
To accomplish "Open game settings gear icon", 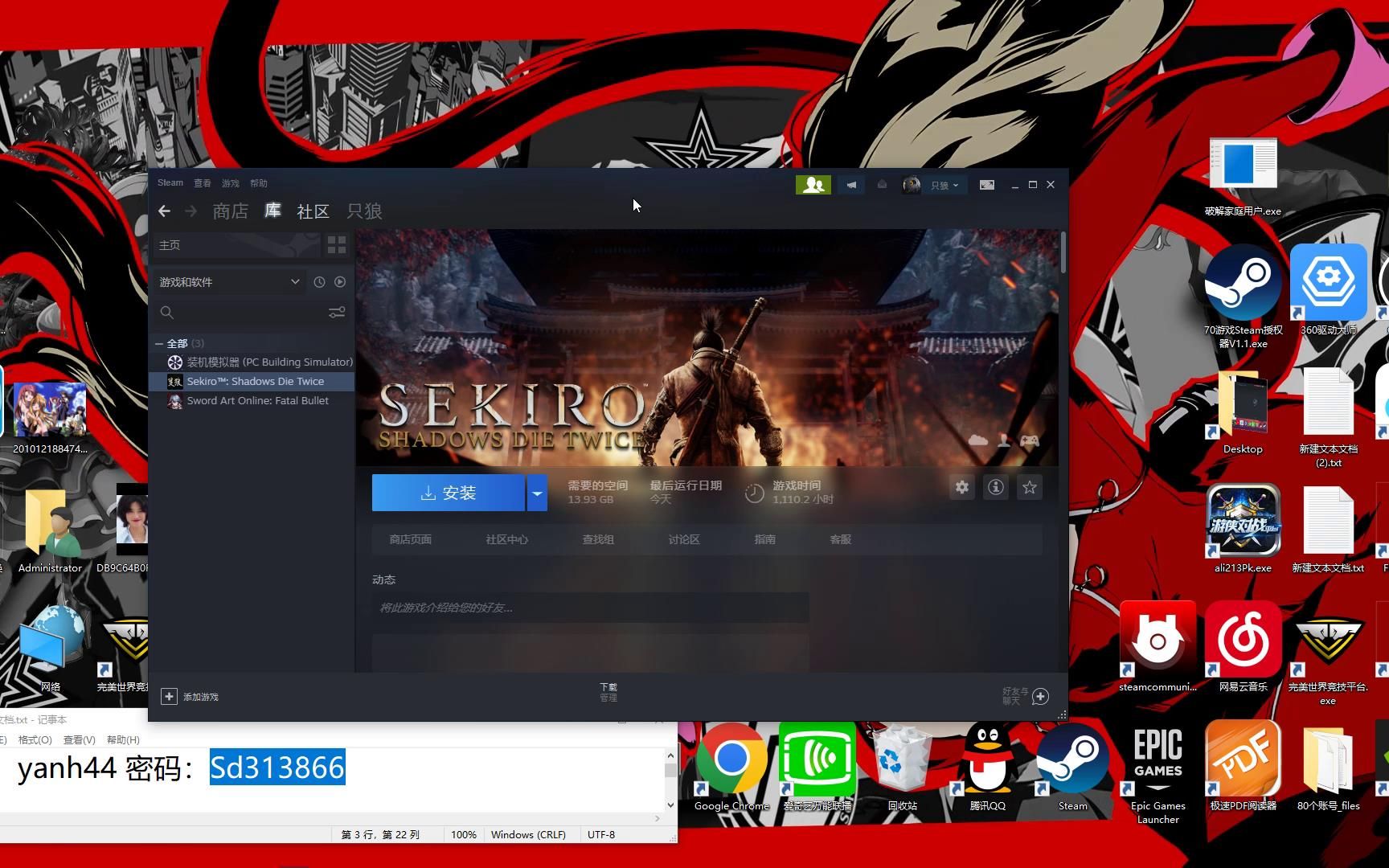I will [962, 487].
